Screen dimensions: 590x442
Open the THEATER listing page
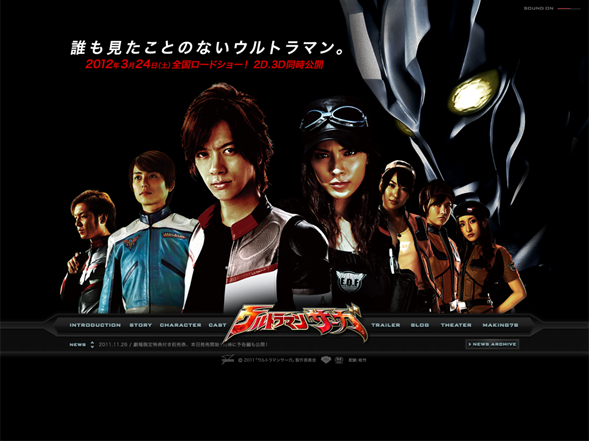coord(456,325)
